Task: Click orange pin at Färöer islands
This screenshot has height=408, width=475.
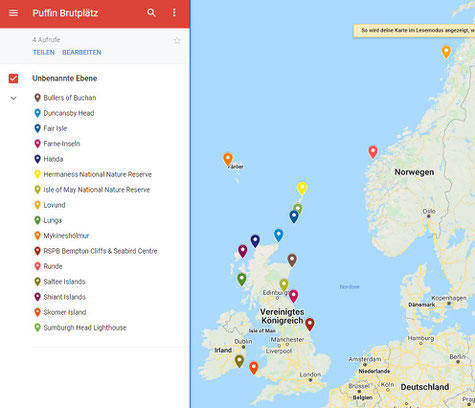Action: [x=228, y=158]
